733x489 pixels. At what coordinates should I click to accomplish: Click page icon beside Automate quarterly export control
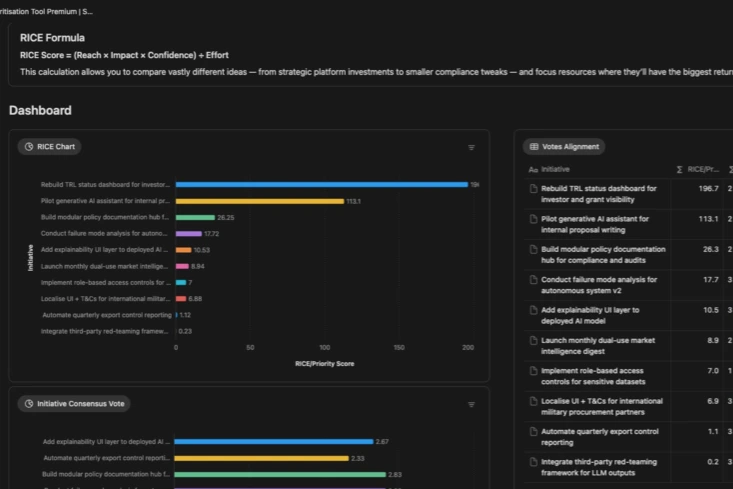point(533,432)
